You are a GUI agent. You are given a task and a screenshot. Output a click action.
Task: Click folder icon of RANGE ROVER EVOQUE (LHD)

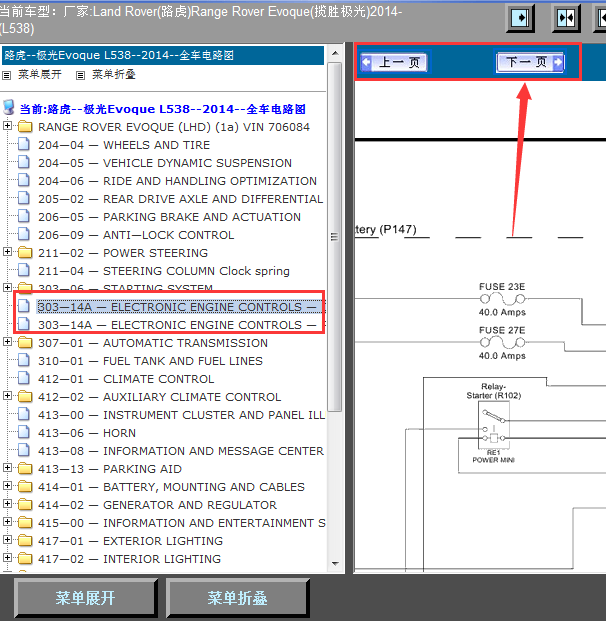(x=25, y=127)
